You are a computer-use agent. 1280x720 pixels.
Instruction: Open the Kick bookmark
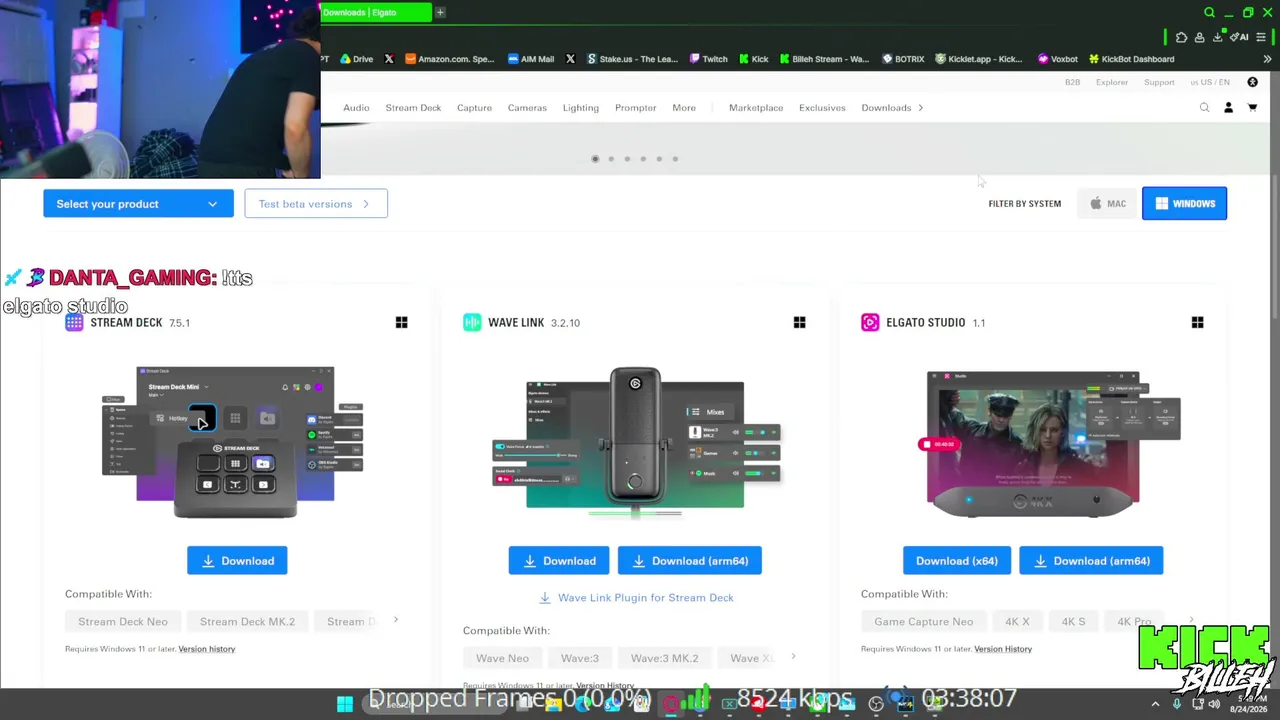tap(753, 59)
